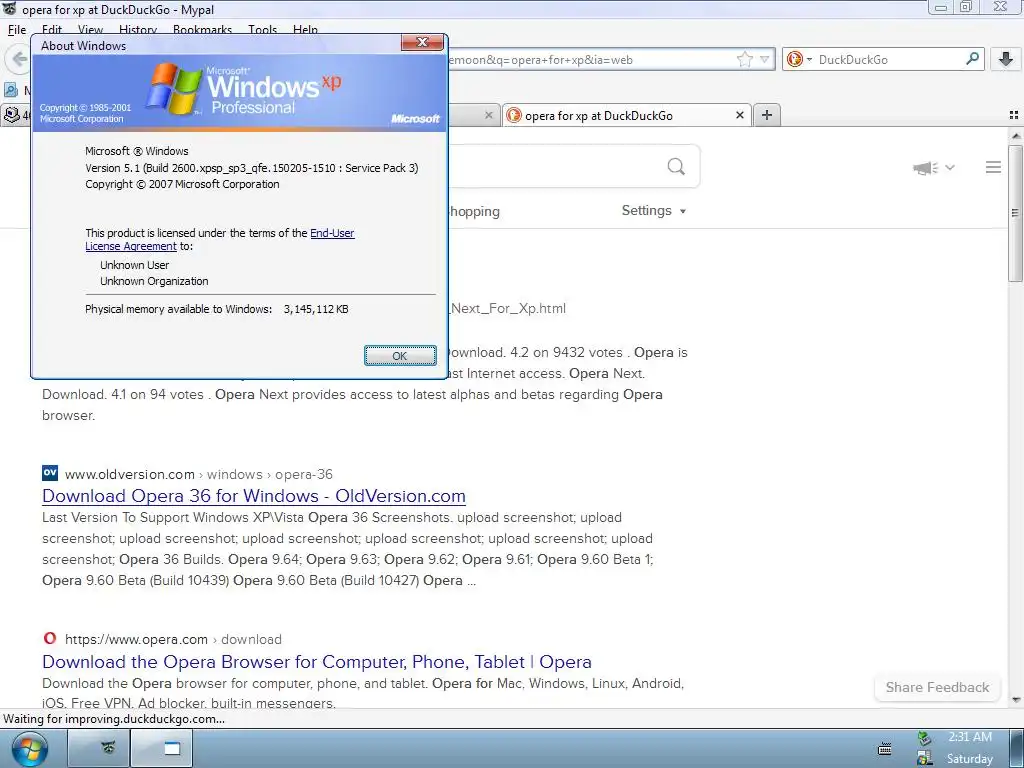Expand the chevron beside the megaphone icon
1024x768 pixels.
click(950, 168)
